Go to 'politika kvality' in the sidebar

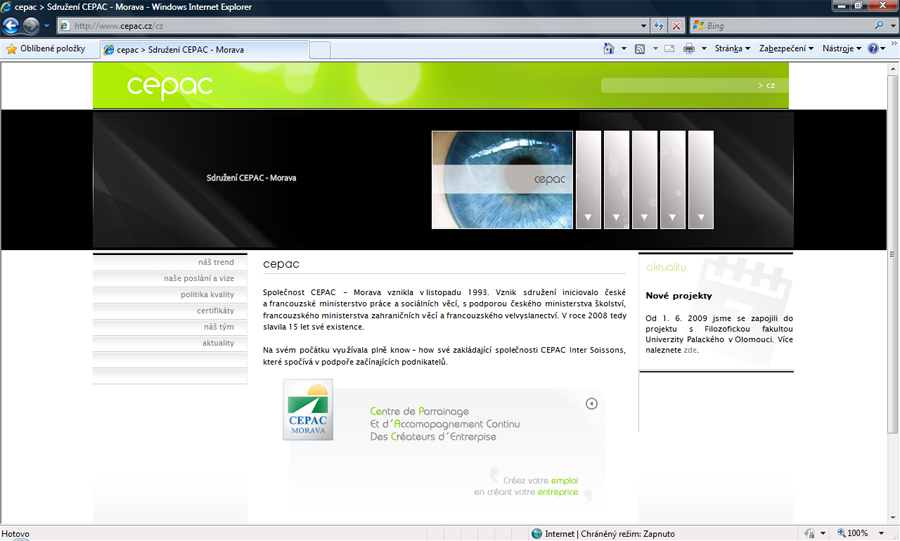click(x=207, y=295)
